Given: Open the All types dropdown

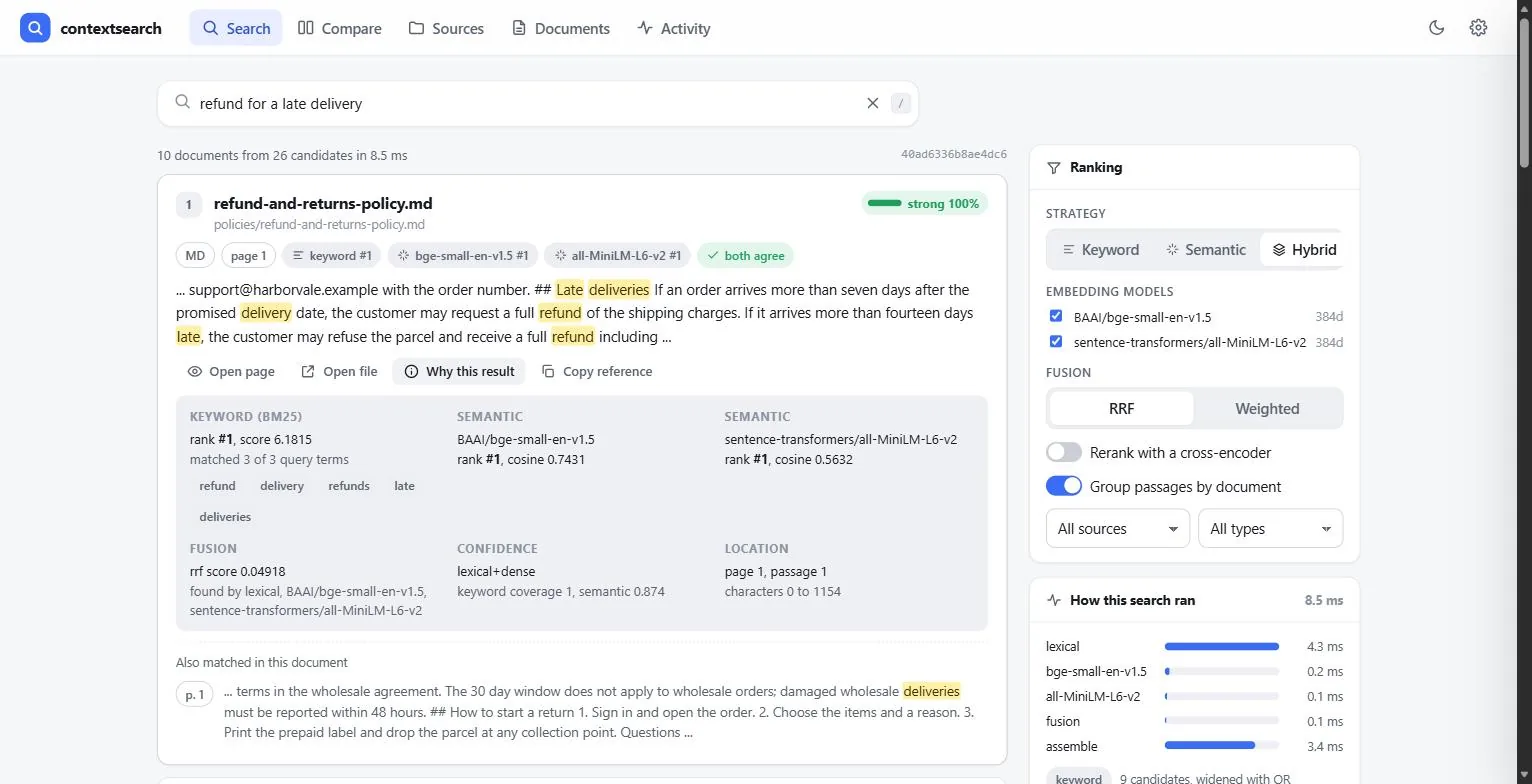Looking at the screenshot, I should coord(1270,528).
